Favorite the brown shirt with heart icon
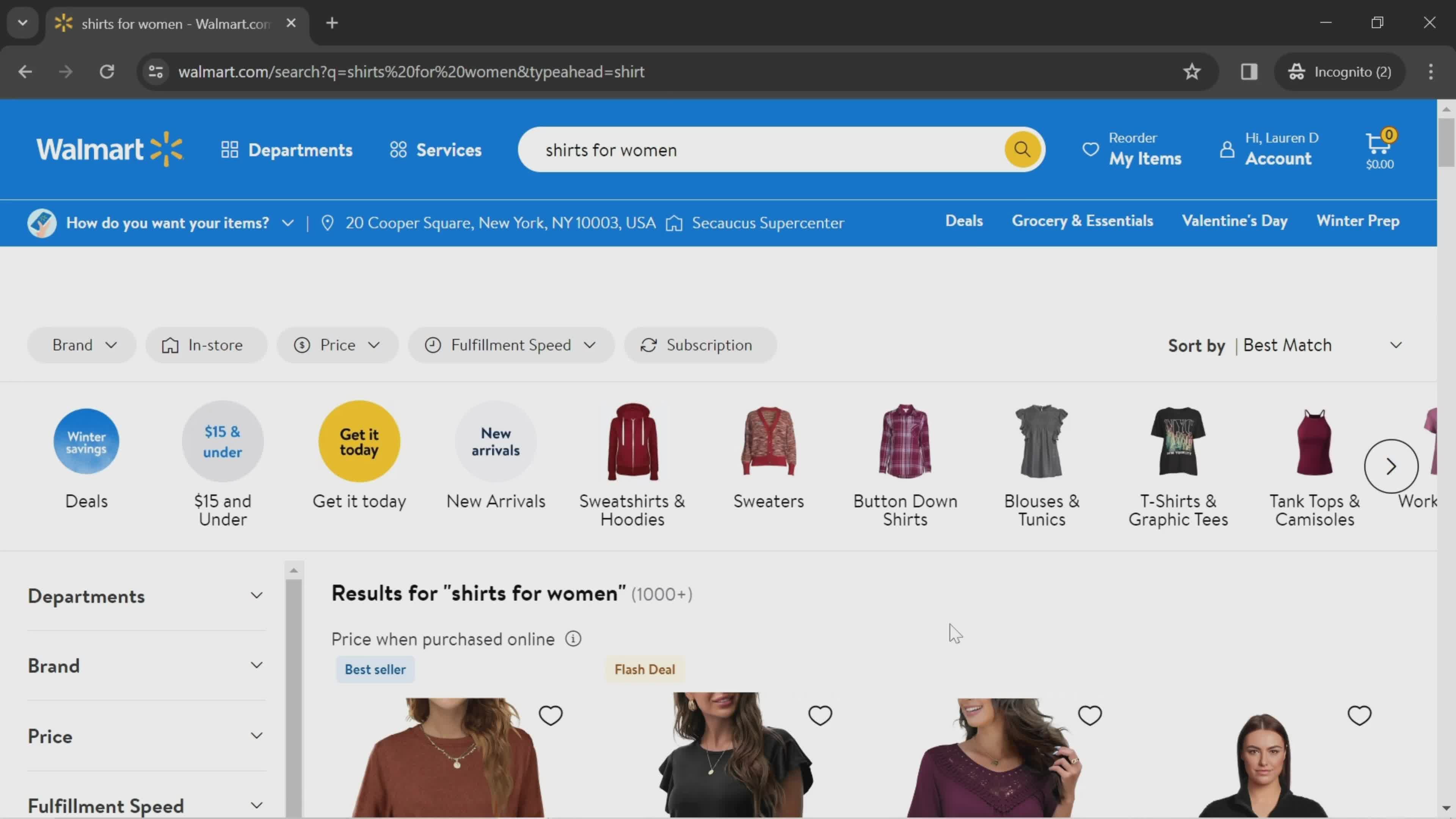 pos(551,715)
